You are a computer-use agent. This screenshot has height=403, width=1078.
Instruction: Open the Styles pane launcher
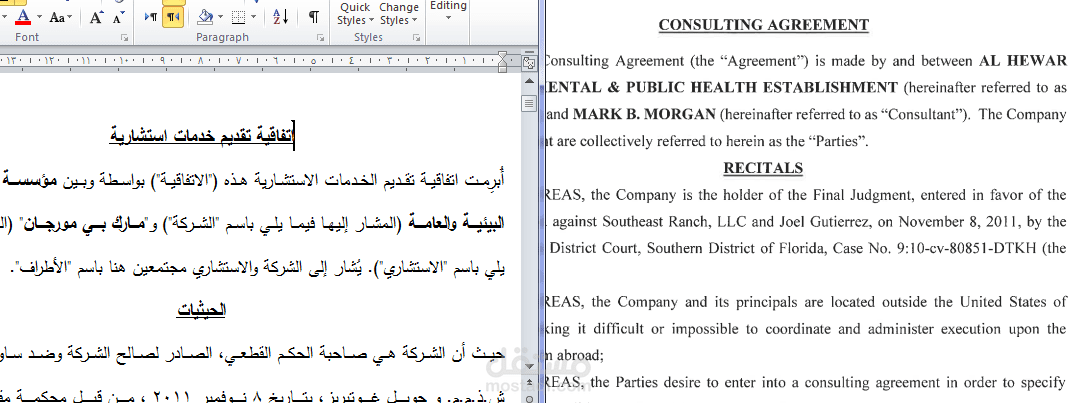pos(417,38)
